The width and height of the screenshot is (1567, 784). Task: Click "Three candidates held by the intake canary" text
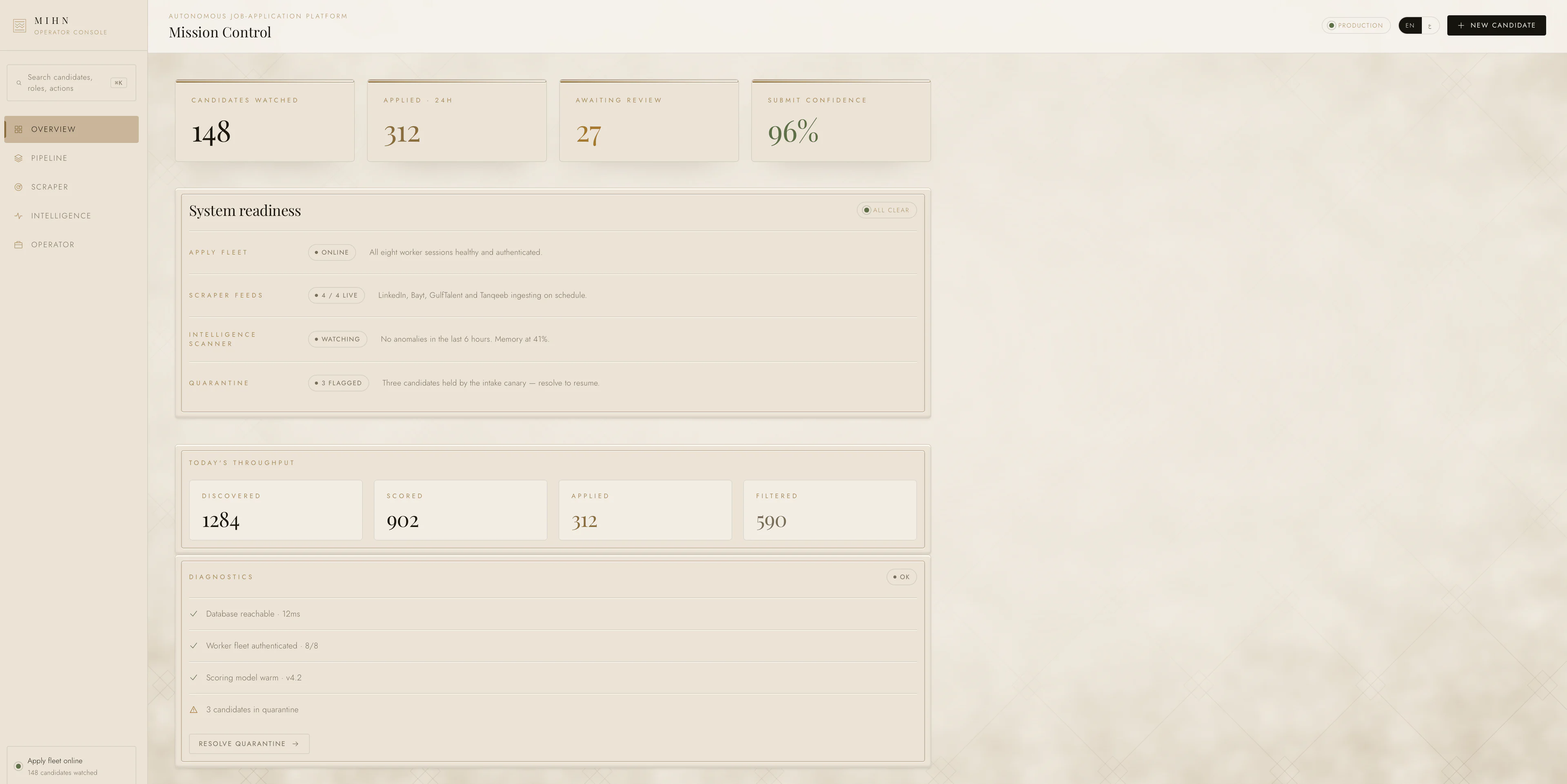tap(491, 383)
